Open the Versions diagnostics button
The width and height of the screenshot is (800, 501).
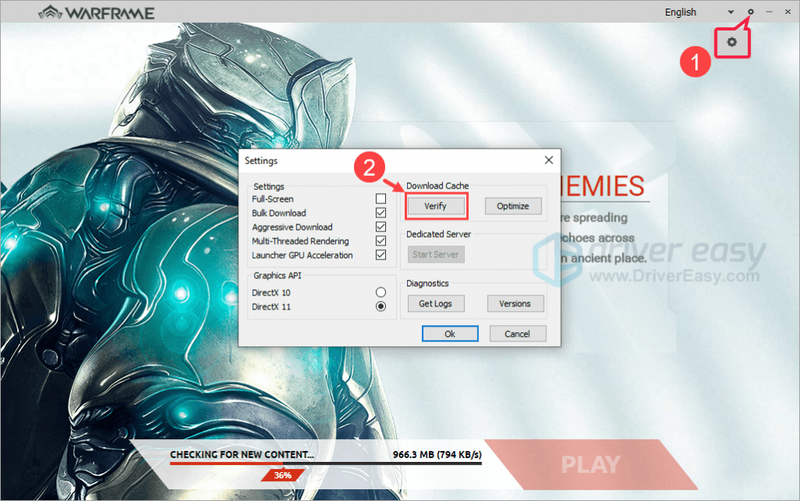[x=515, y=304]
